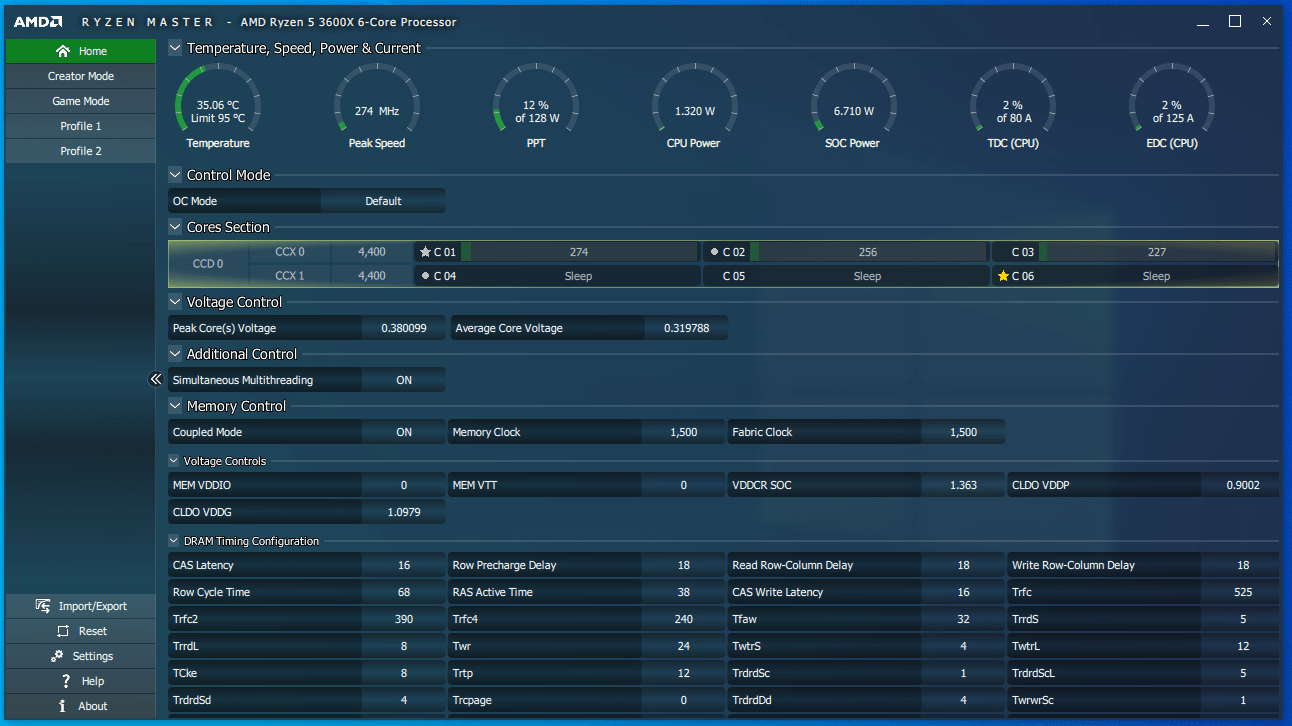The width and height of the screenshot is (1292, 726).
Task: Collapse the sidebar with the double-arrow icon
Action: [x=156, y=379]
